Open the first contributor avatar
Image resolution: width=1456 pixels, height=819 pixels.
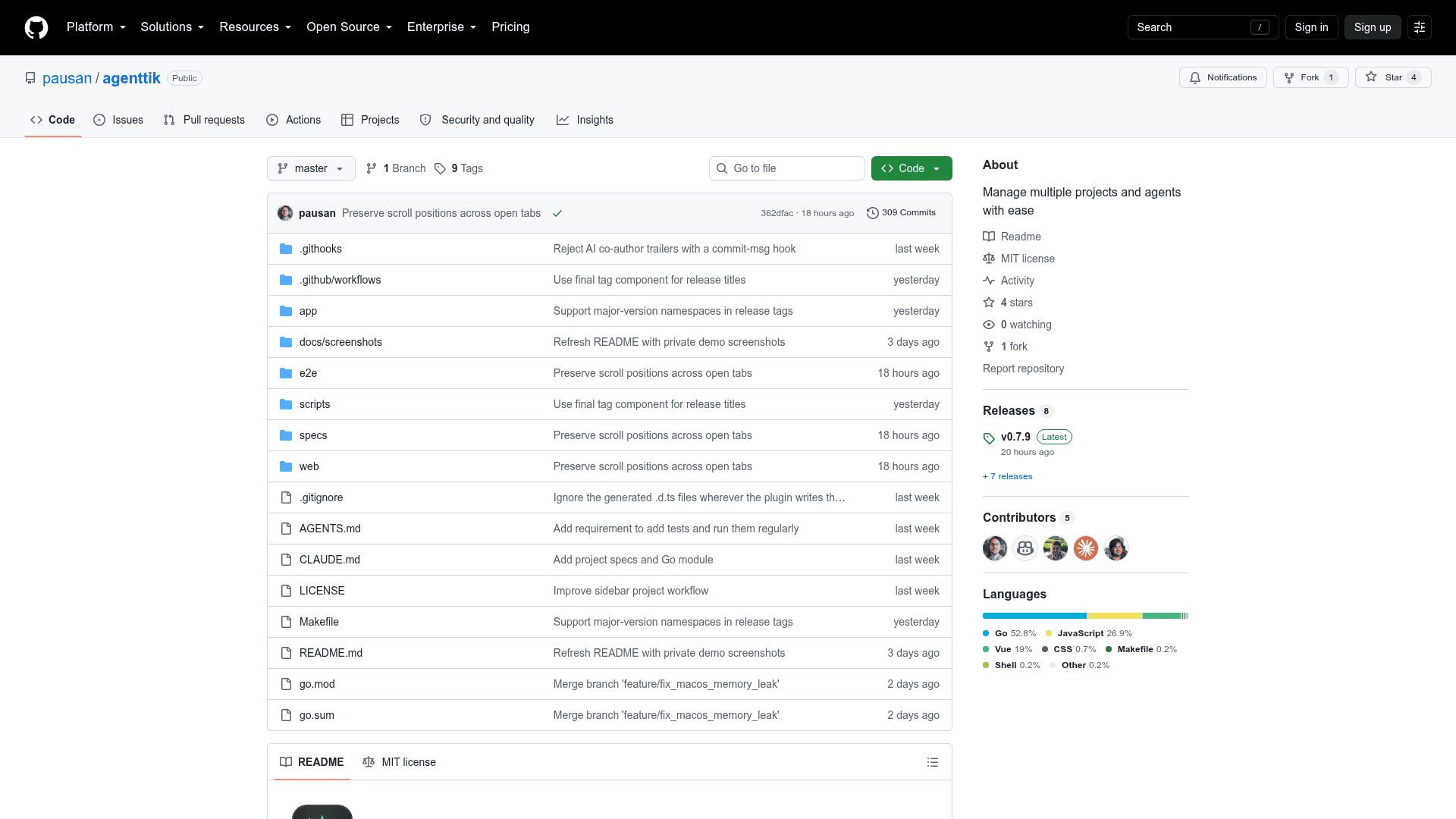(x=995, y=548)
